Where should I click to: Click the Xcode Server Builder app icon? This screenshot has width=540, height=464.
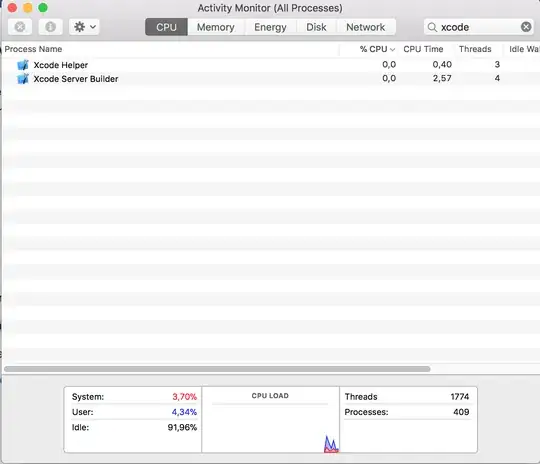(x=23, y=79)
